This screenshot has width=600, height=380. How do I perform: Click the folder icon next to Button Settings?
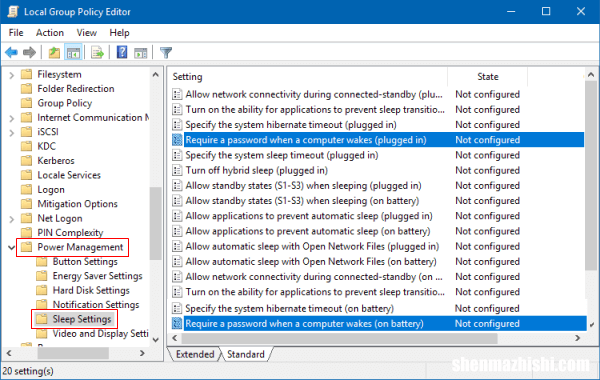pyautogui.click(x=41, y=262)
